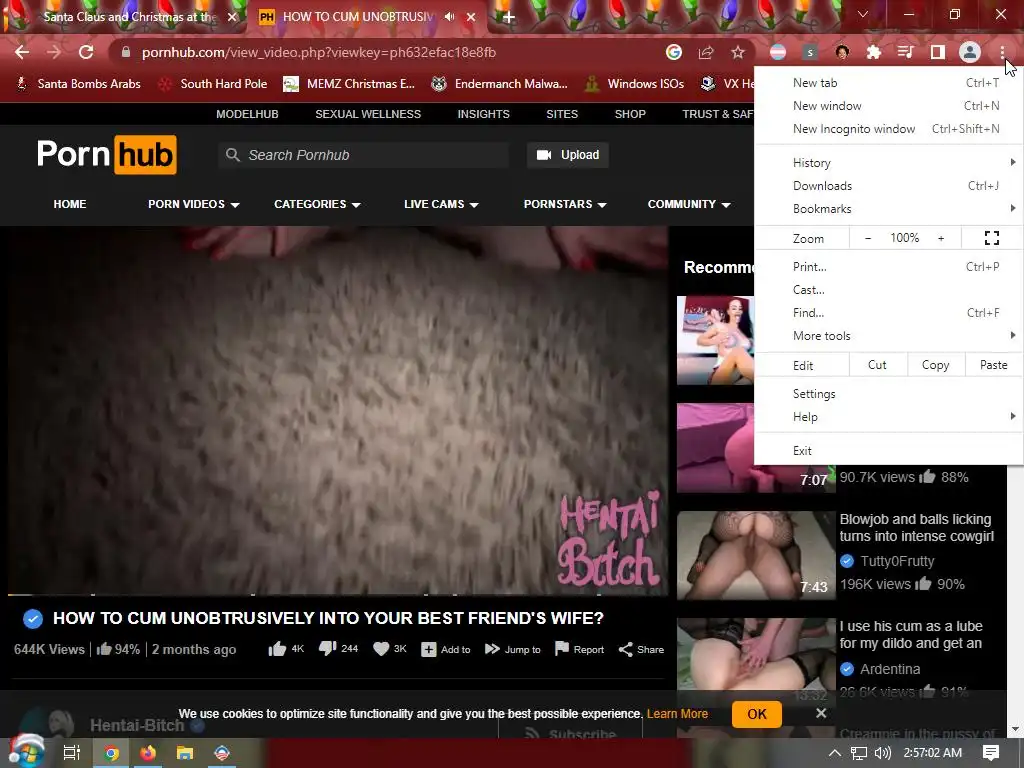The height and width of the screenshot is (768, 1024).
Task: Switch to the Santa Claus and Christmas tab
Action: 129,17
